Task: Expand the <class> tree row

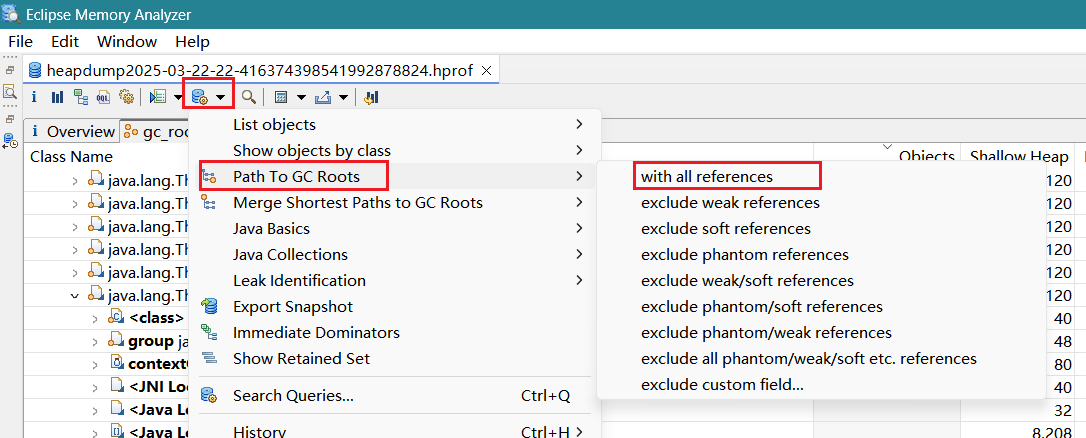Action: click(96, 318)
